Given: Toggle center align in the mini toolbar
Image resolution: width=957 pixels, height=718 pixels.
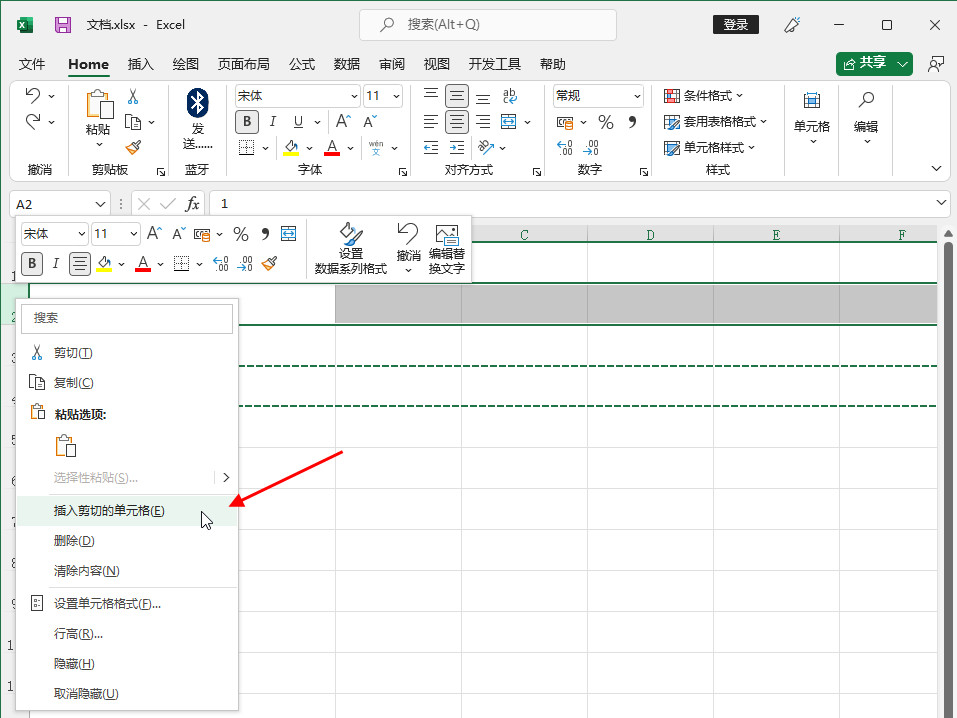Looking at the screenshot, I should pyautogui.click(x=79, y=263).
